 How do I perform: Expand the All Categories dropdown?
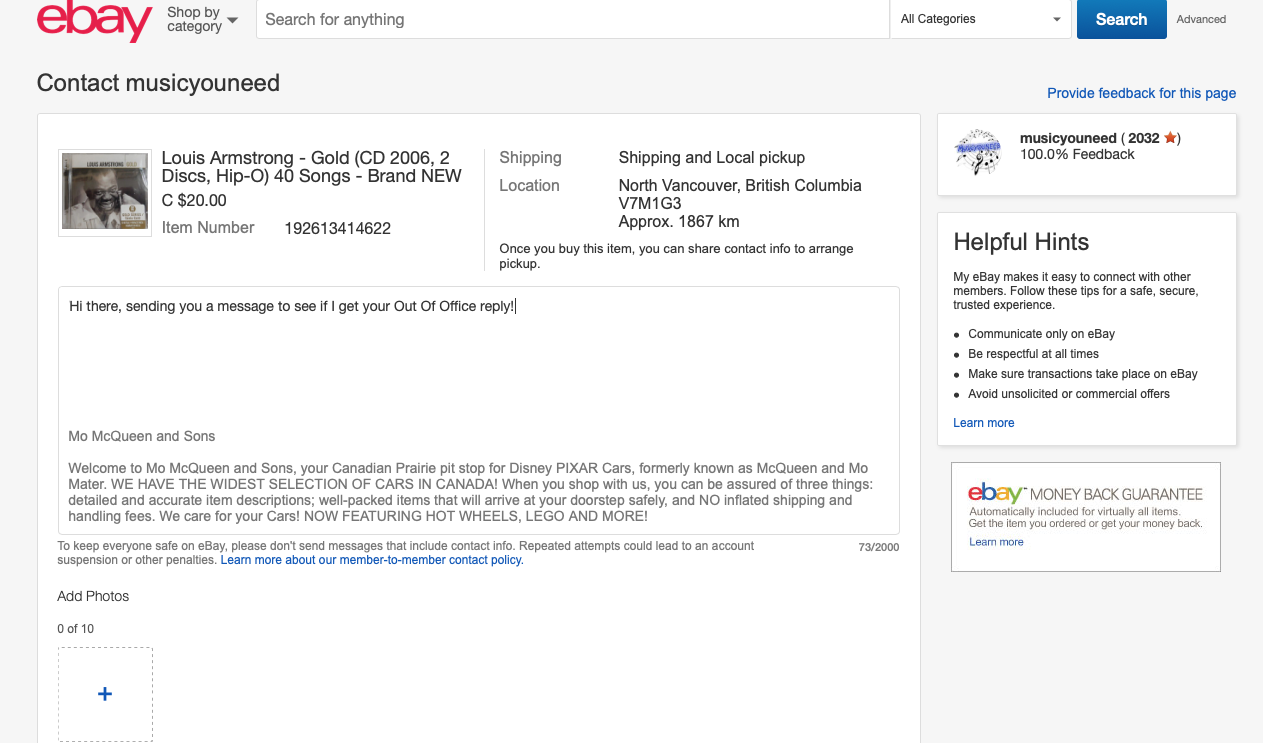(979, 19)
